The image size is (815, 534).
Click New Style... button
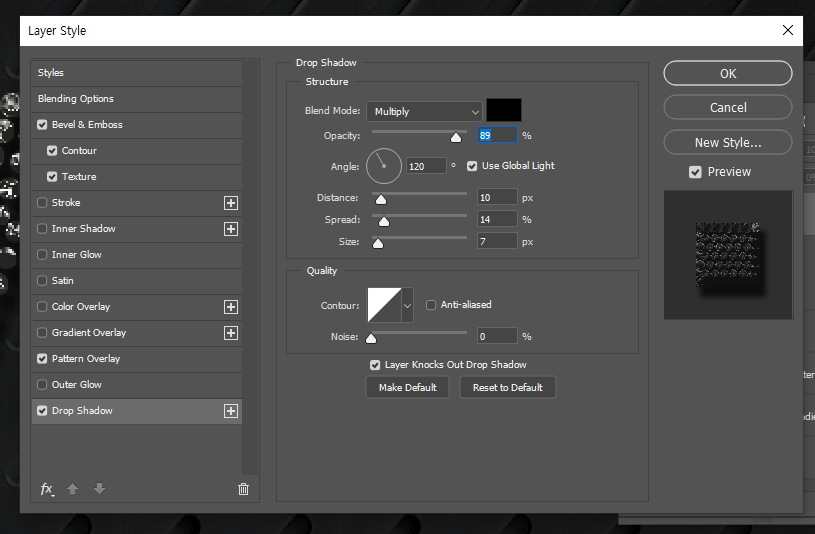coord(728,142)
